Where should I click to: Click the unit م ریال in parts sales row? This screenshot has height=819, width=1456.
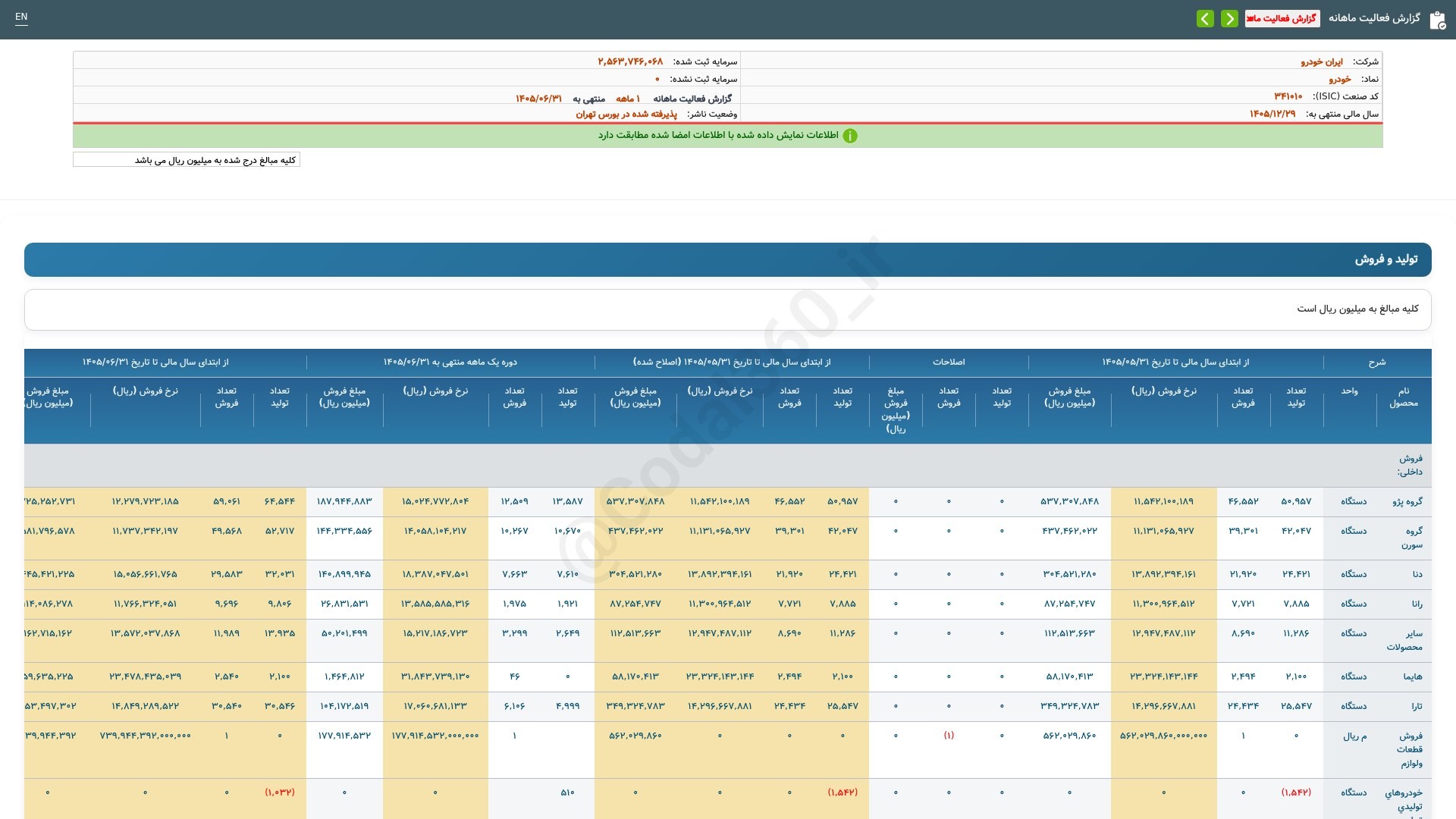[x=1354, y=736]
